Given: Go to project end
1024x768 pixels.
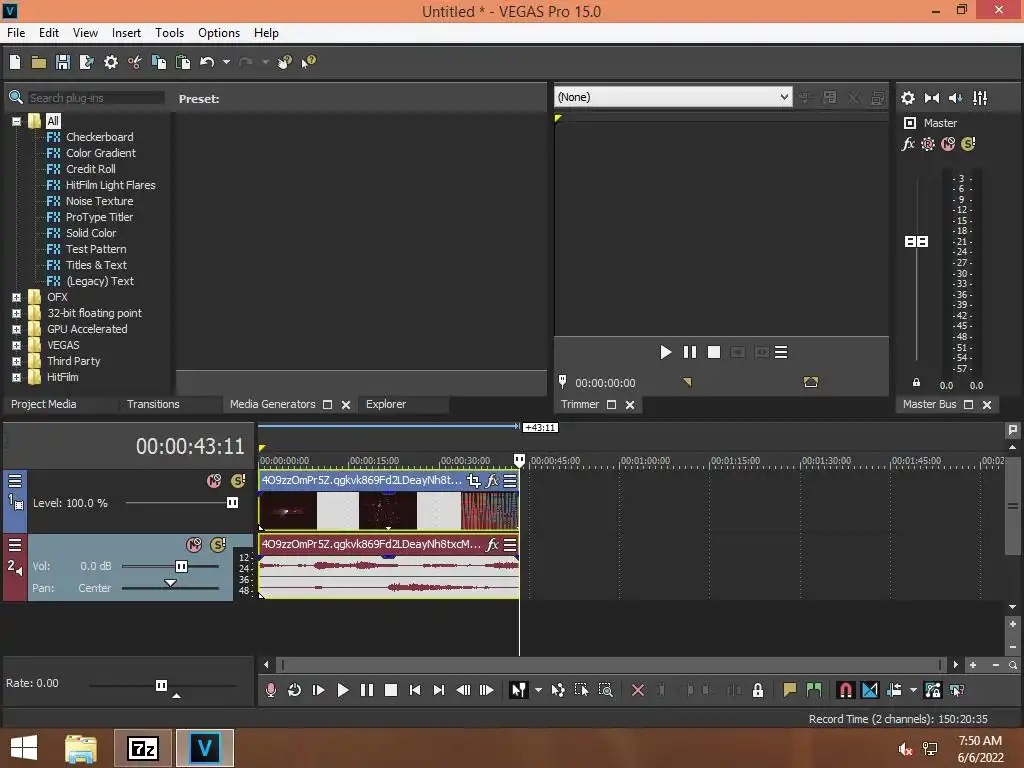Looking at the screenshot, I should (x=439, y=690).
